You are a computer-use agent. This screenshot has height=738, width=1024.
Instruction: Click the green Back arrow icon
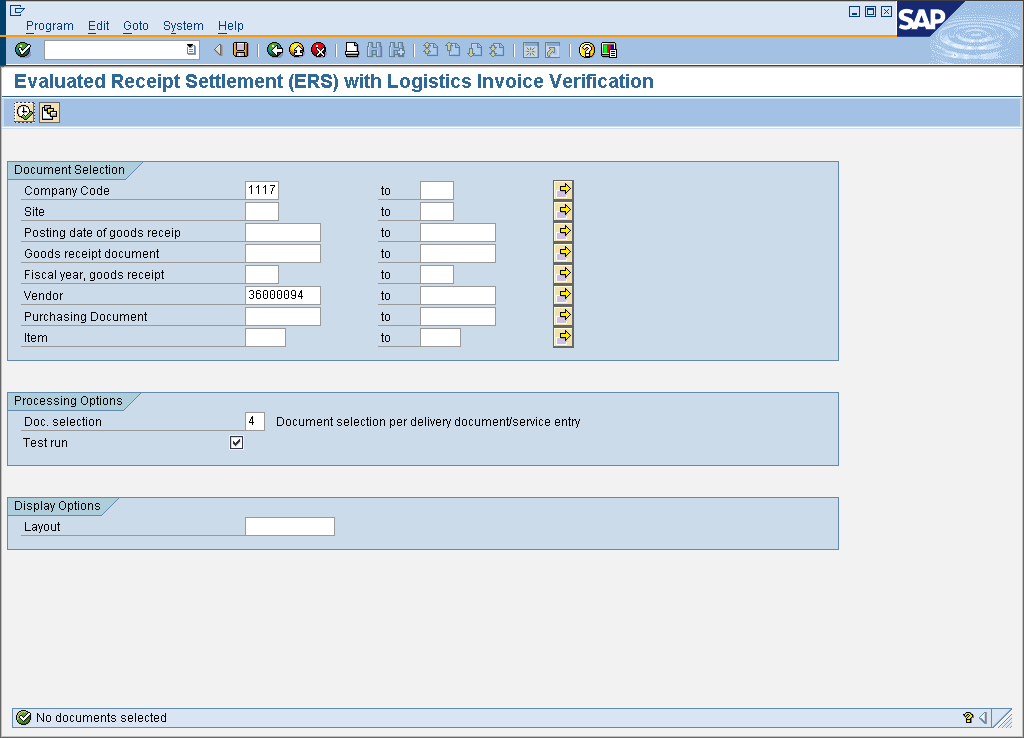point(275,50)
